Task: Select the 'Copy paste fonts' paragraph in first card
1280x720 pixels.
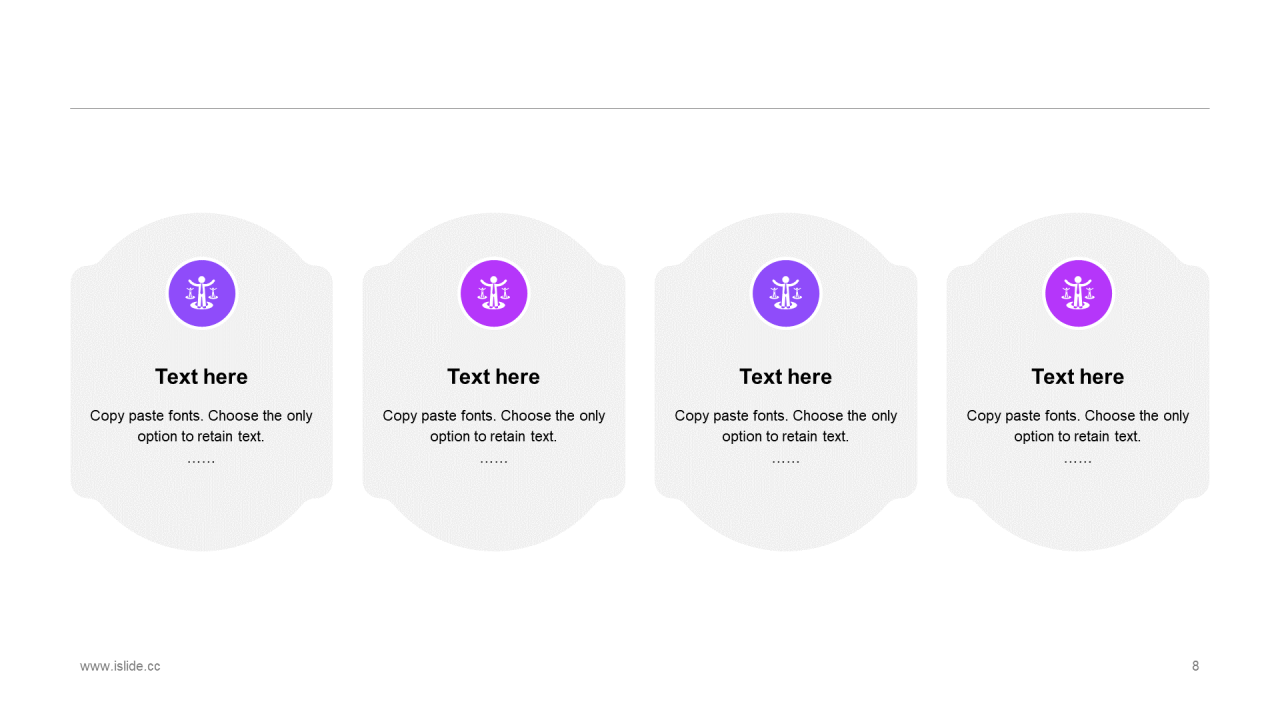Action: [x=201, y=426]
